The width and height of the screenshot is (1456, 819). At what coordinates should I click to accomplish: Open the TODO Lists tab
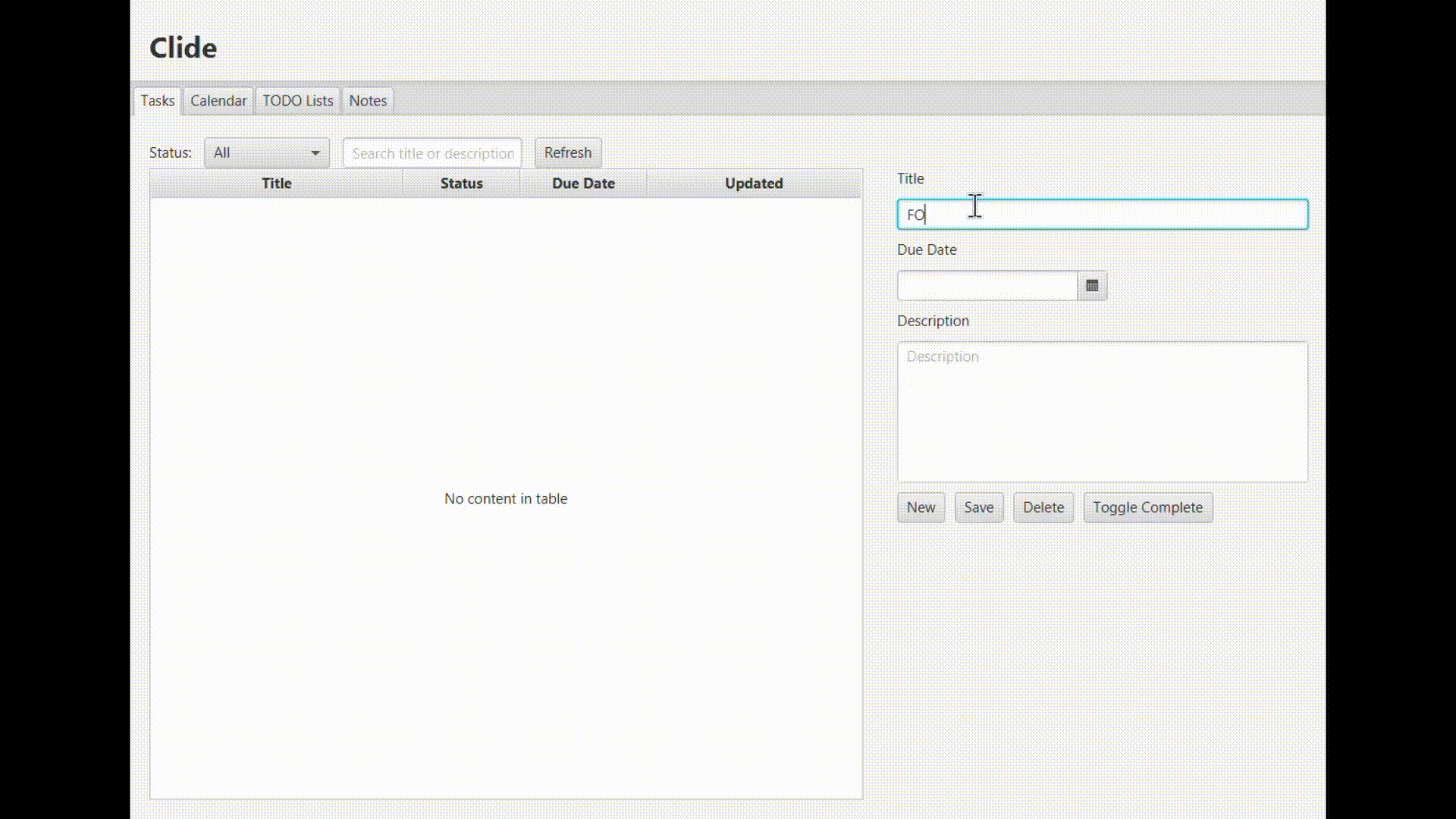[297, 100]
